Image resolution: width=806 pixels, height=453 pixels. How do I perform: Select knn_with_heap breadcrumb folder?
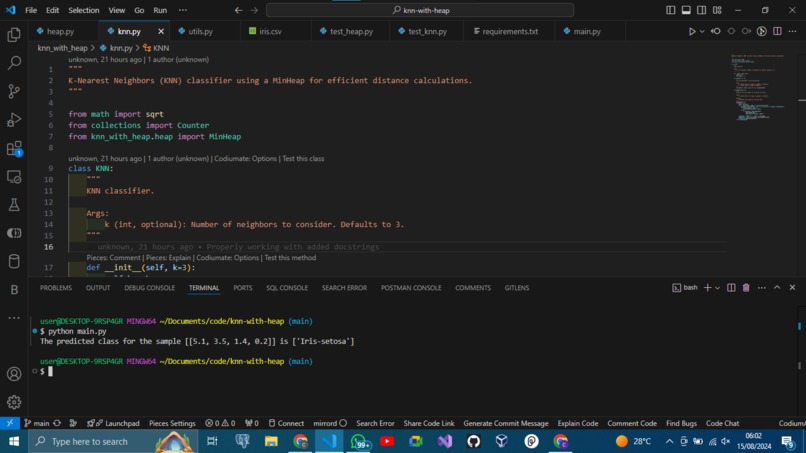point(62,48)
